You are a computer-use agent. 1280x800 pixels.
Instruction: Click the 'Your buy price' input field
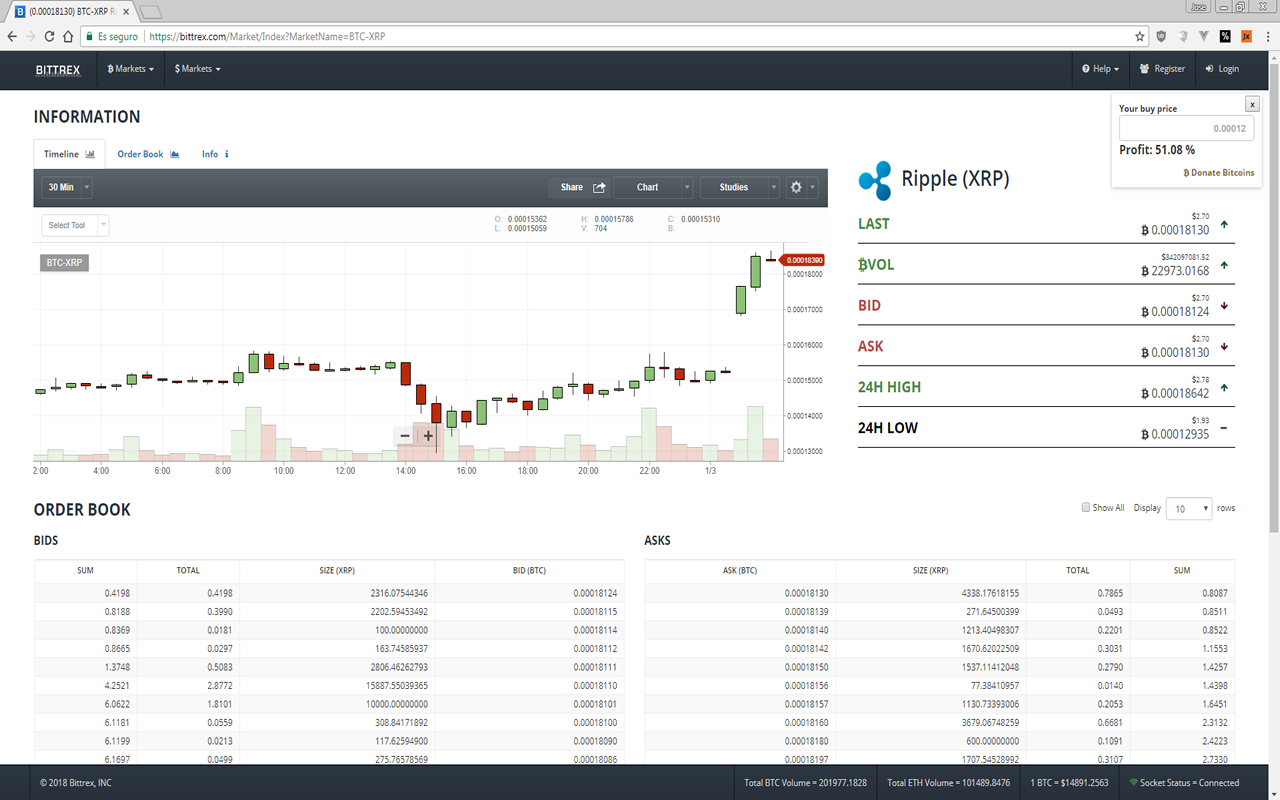click(1186, 128)
